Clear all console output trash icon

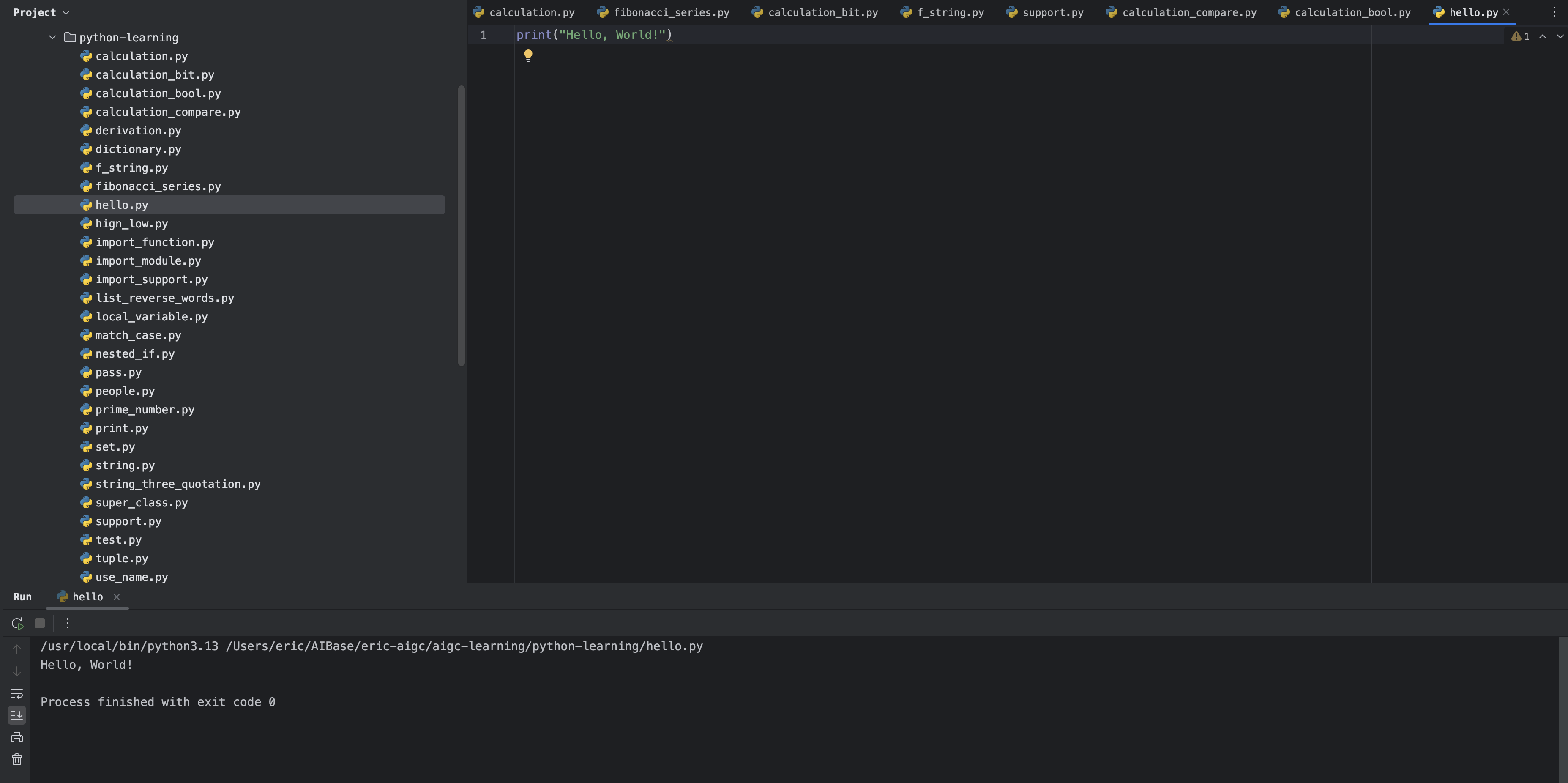click(17, 759)
